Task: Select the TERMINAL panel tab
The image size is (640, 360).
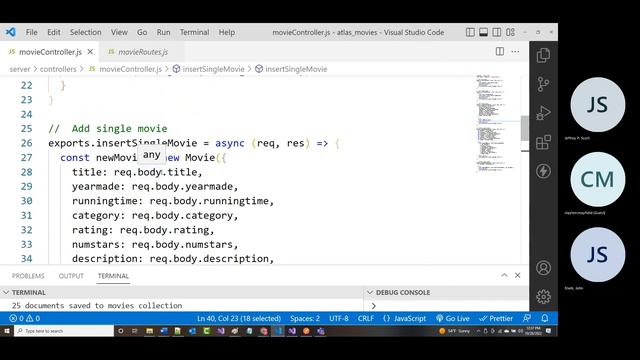Action: (113, 276)
